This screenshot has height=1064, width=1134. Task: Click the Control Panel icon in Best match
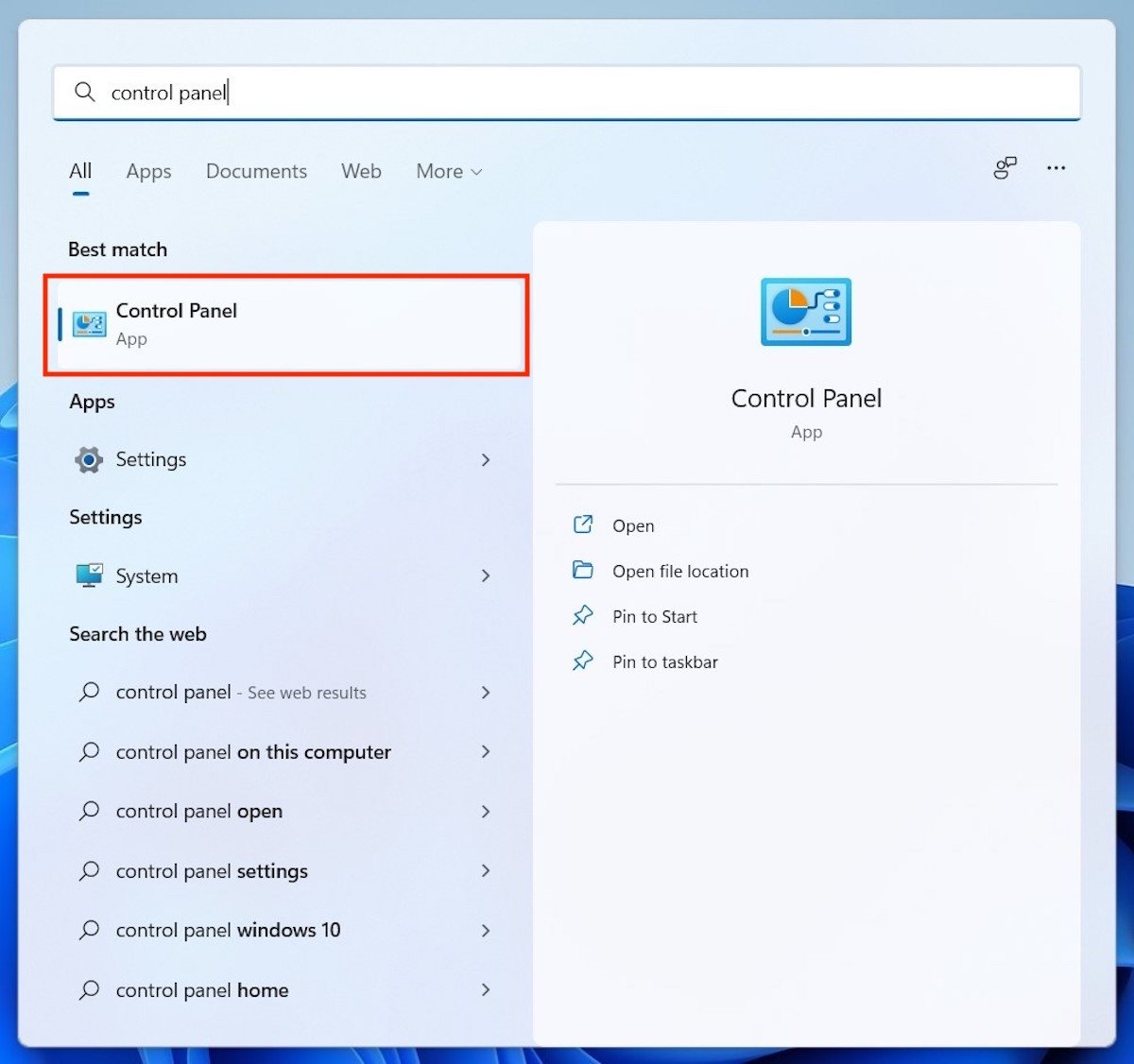click(x=89, y=324)
